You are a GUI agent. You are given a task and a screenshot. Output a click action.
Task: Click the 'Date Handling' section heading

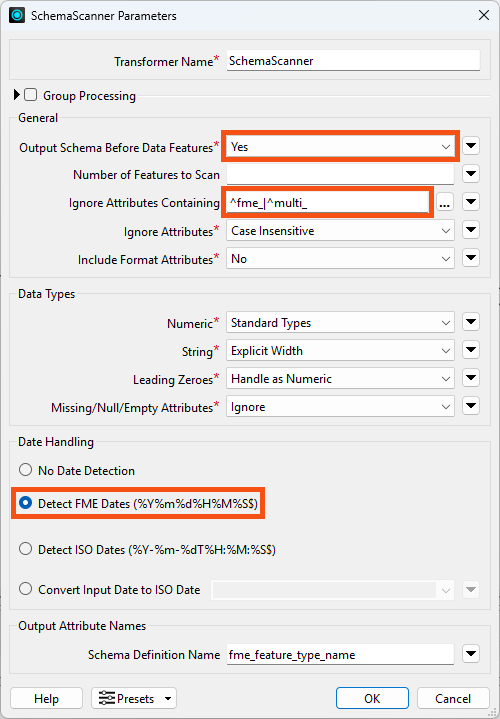click(56, 442)
